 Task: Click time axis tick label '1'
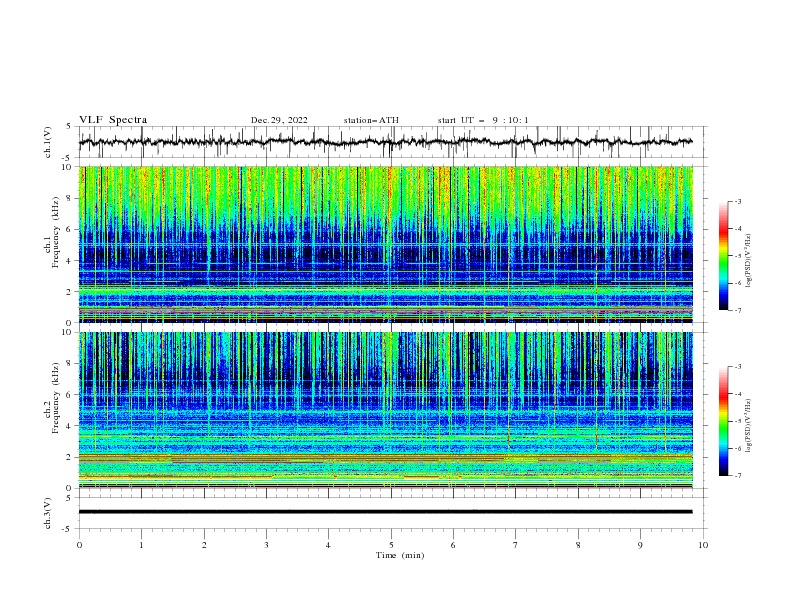point(141,545)
